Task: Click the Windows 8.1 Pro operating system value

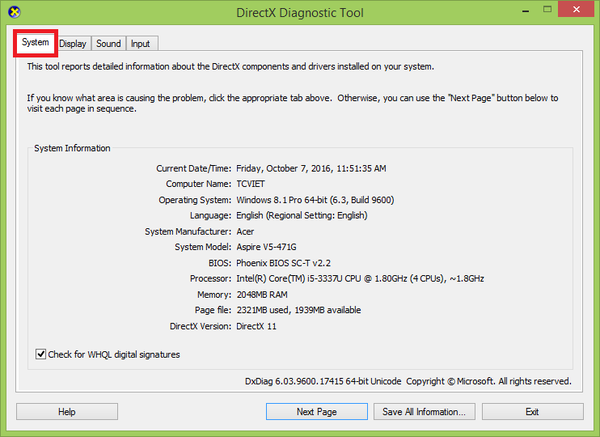Action: click(315, 200)
